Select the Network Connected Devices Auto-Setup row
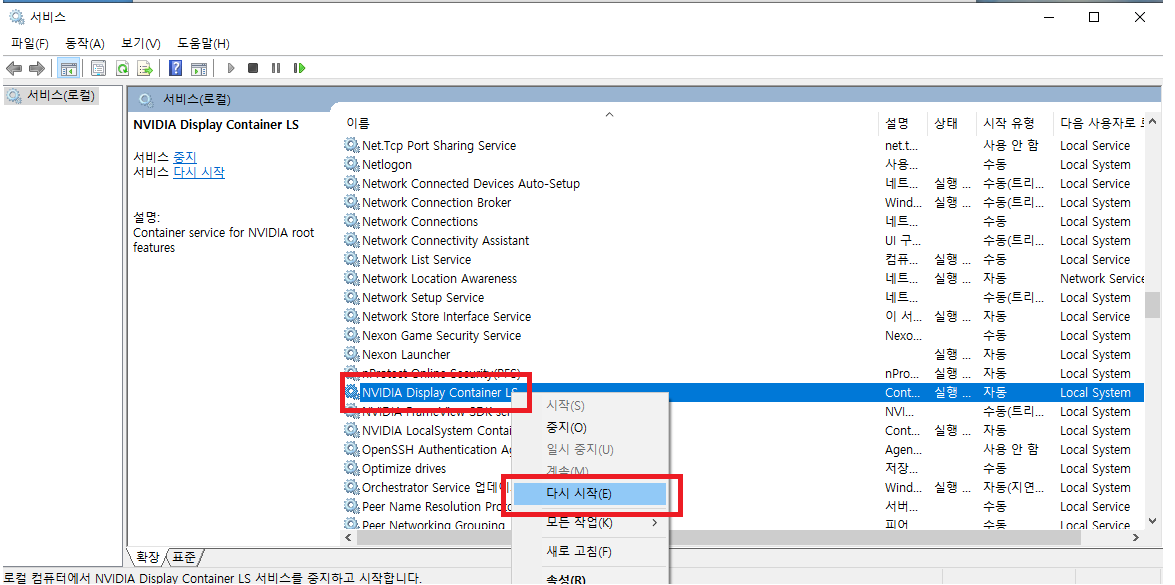This screenshot has width=1175, height=585. click(743, 184)
